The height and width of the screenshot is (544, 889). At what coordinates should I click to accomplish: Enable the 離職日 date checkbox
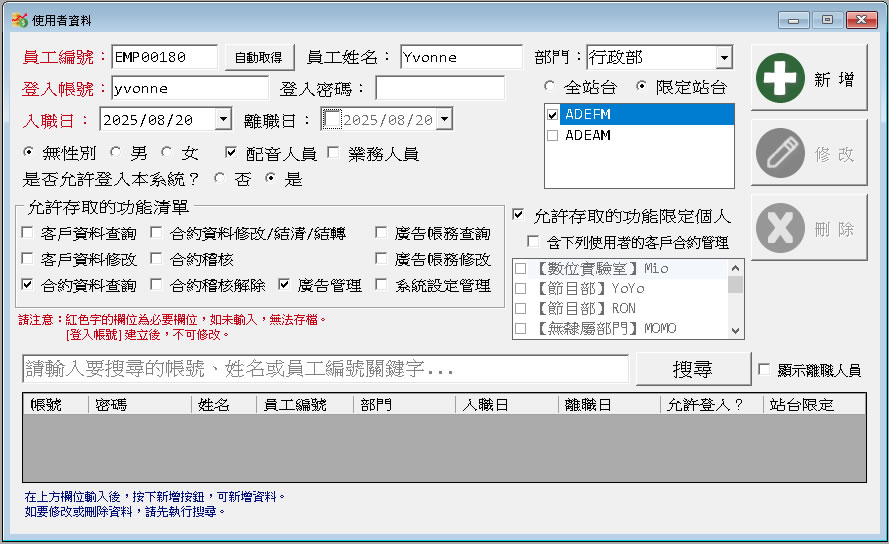coord(332,120)
